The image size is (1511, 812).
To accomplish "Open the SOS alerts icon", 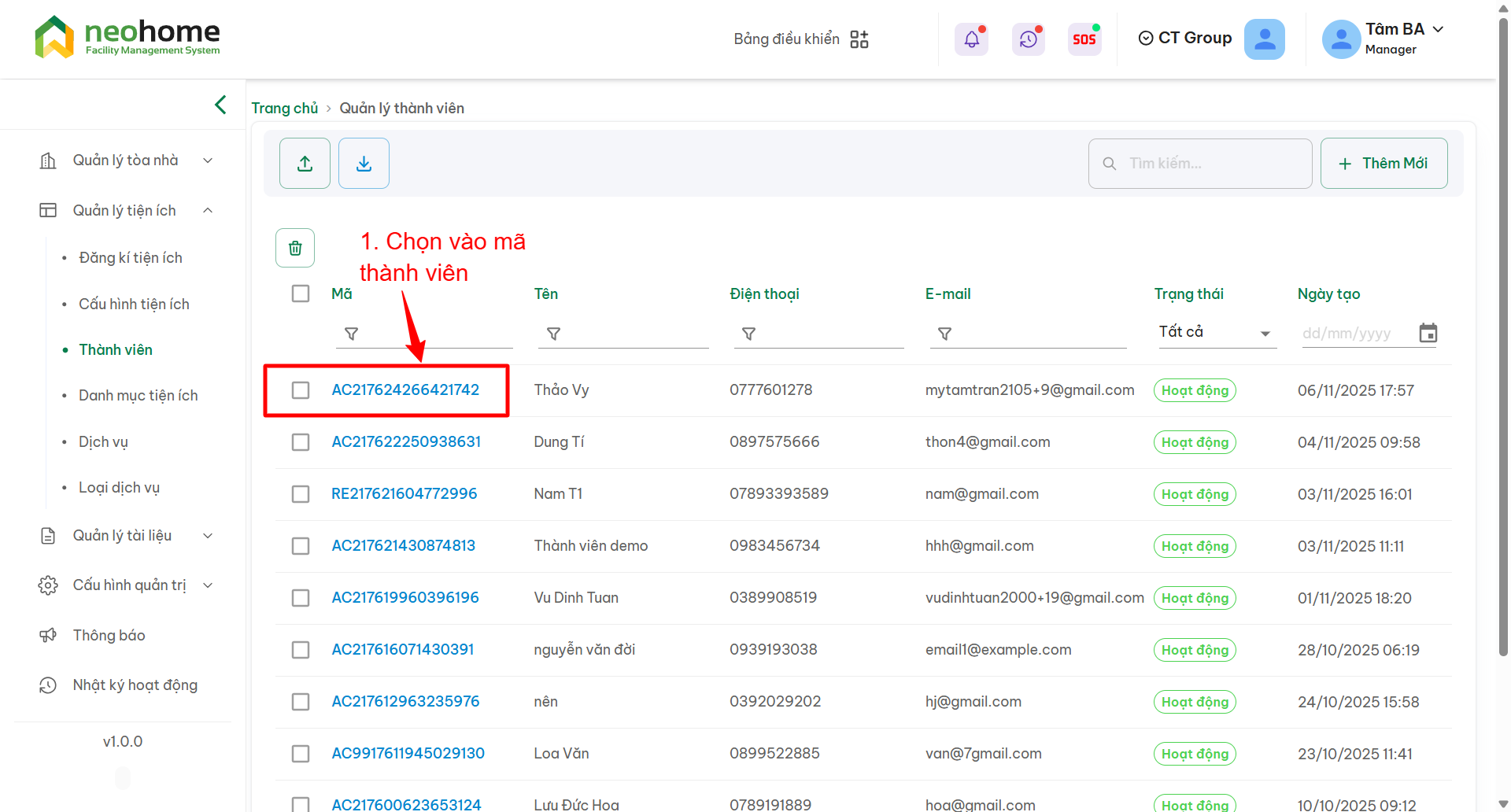I will coord(1084,39).
